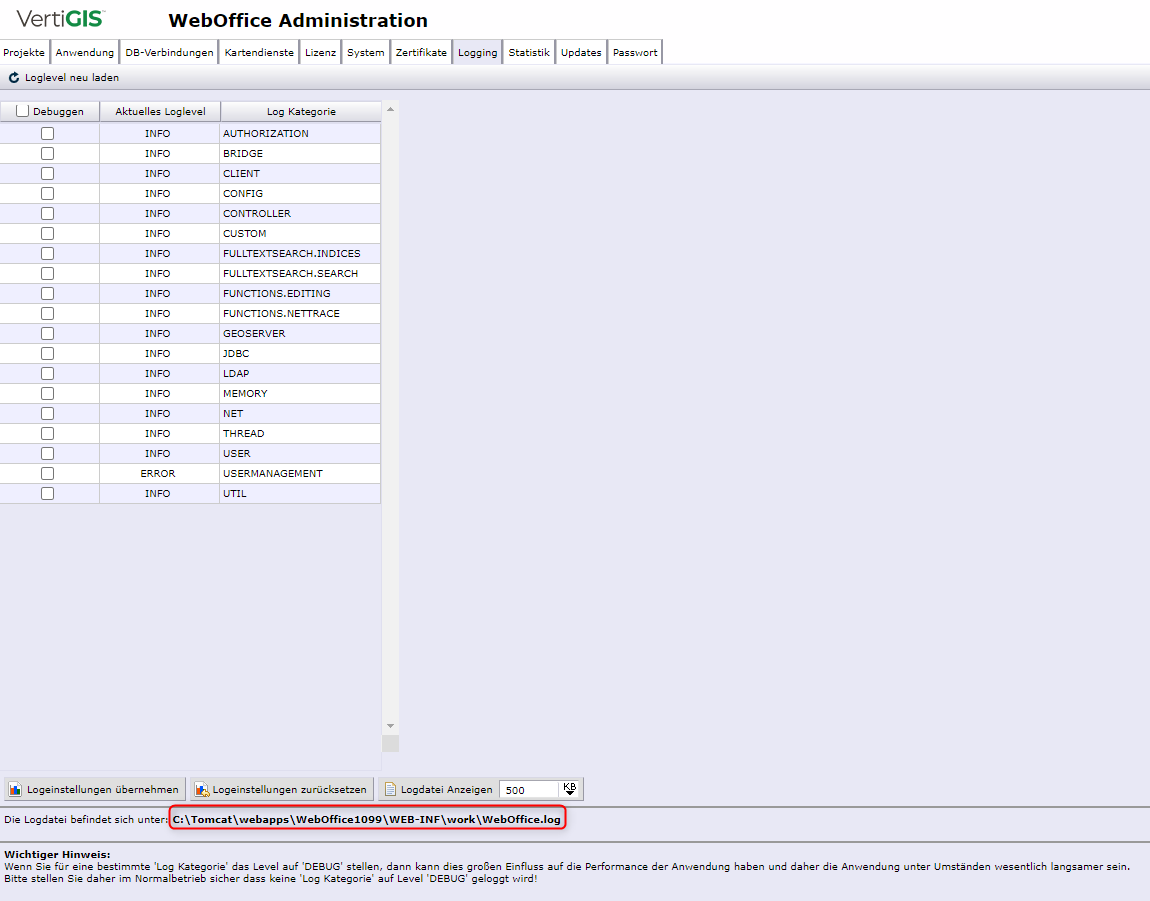
Task: Click the scroll down arrow of the log table
Action: point(390,726)
